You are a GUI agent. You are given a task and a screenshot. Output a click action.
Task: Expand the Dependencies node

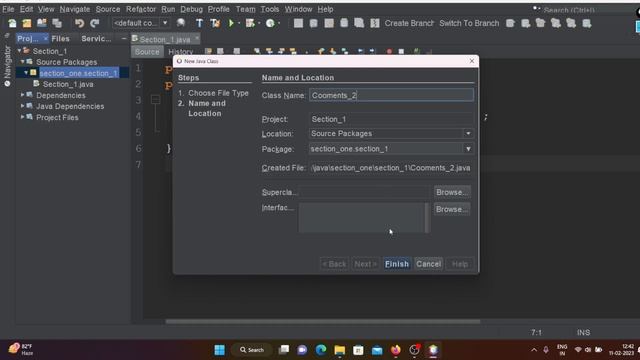pyautogui.click(x=22, y=95)
